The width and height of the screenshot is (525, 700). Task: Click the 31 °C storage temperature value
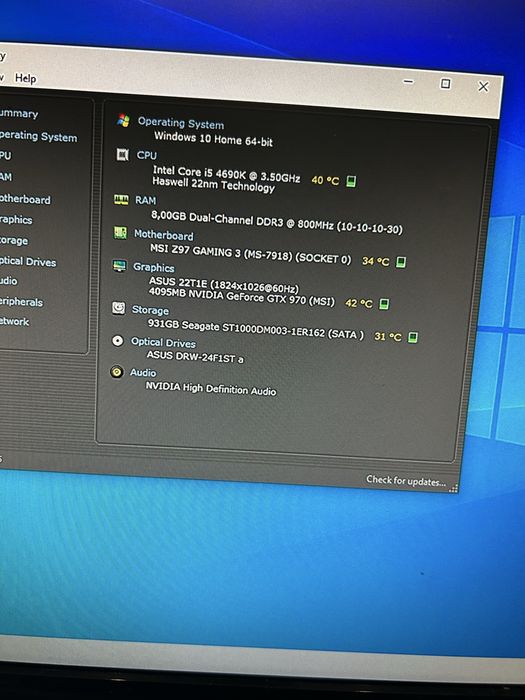(388, 336)
